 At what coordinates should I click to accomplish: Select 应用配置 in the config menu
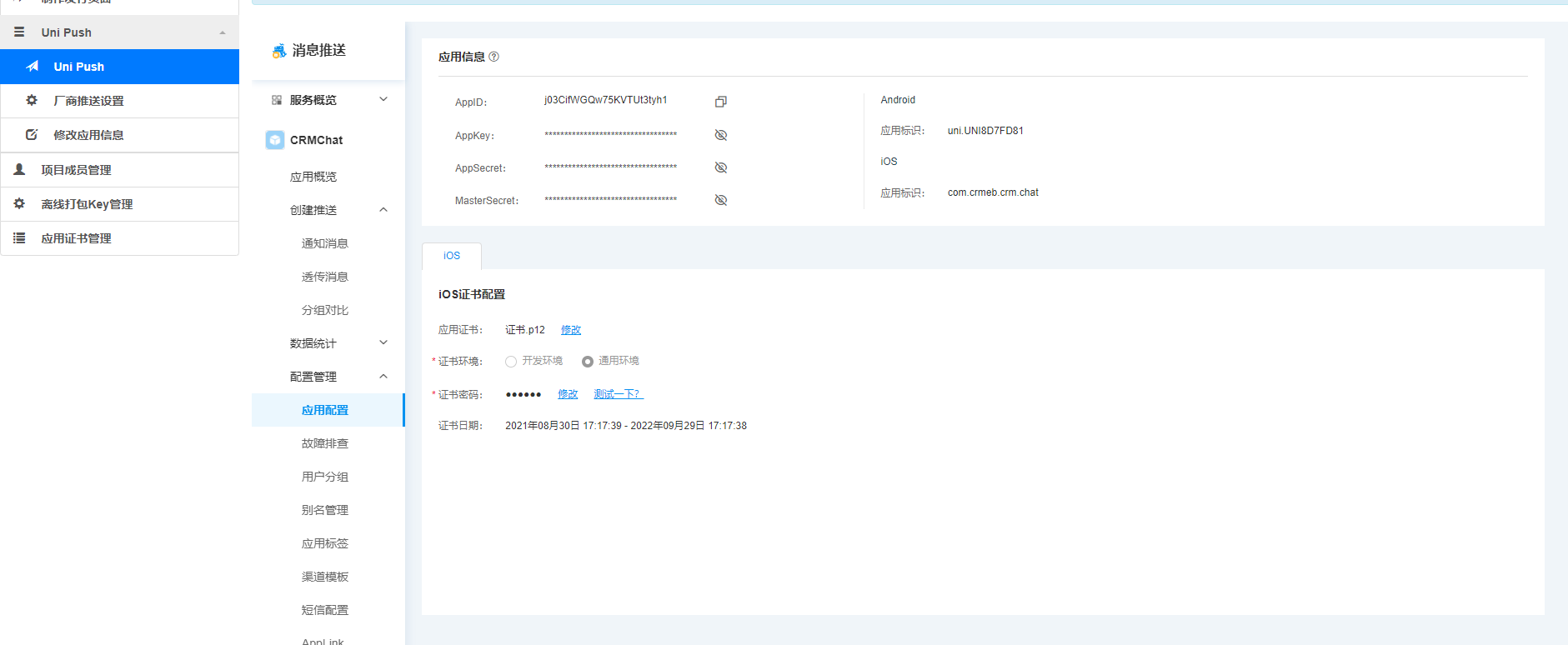click(328, 410)
